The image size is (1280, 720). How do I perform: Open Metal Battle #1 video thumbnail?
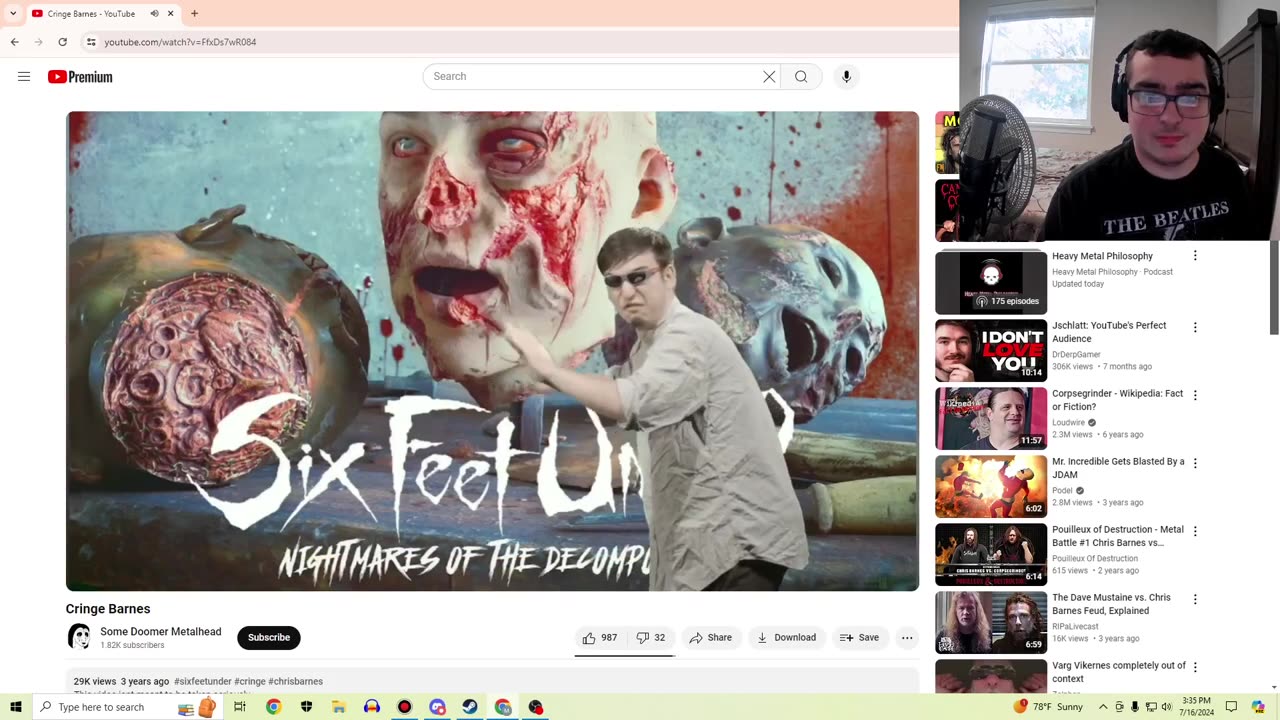coord(991,555)
